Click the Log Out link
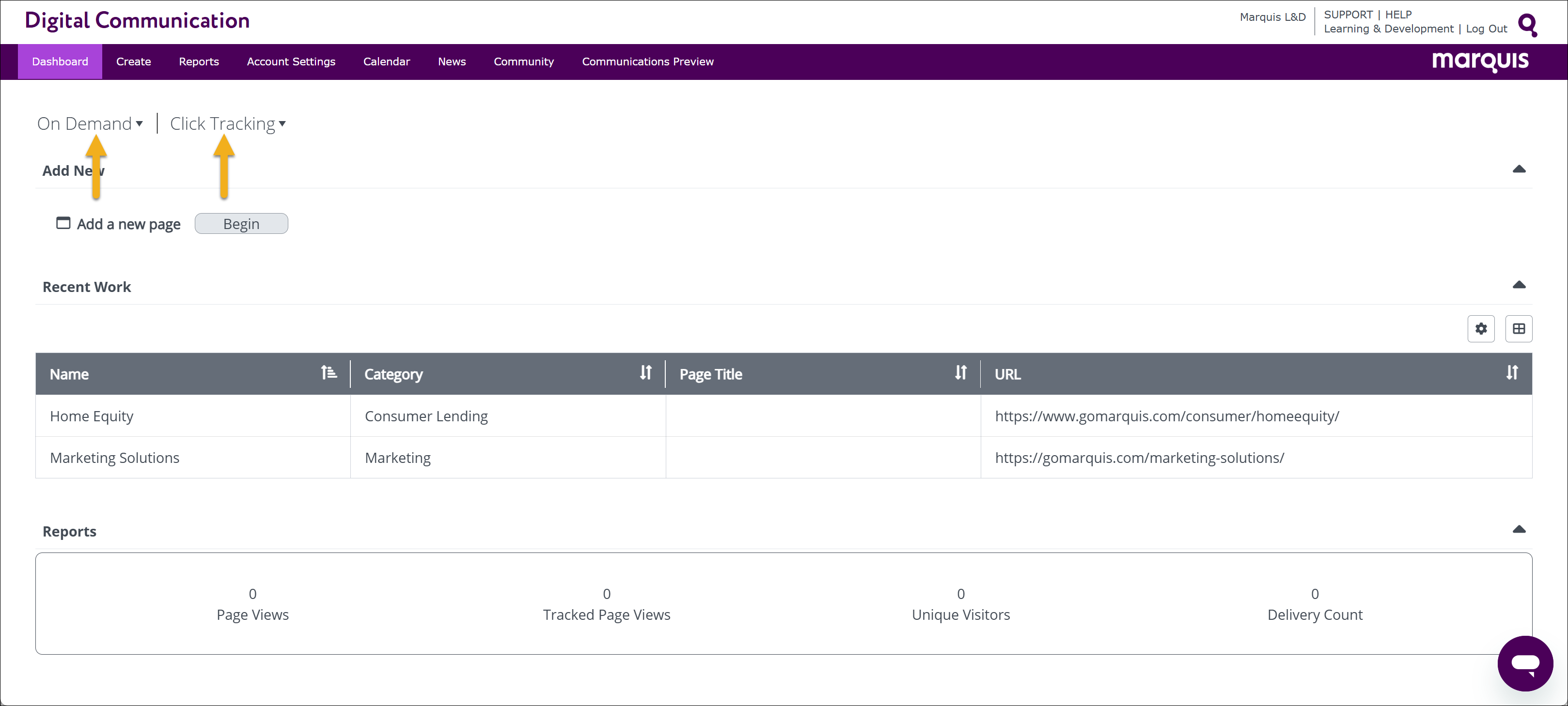1568x706 pixels. coord(1487,29)
